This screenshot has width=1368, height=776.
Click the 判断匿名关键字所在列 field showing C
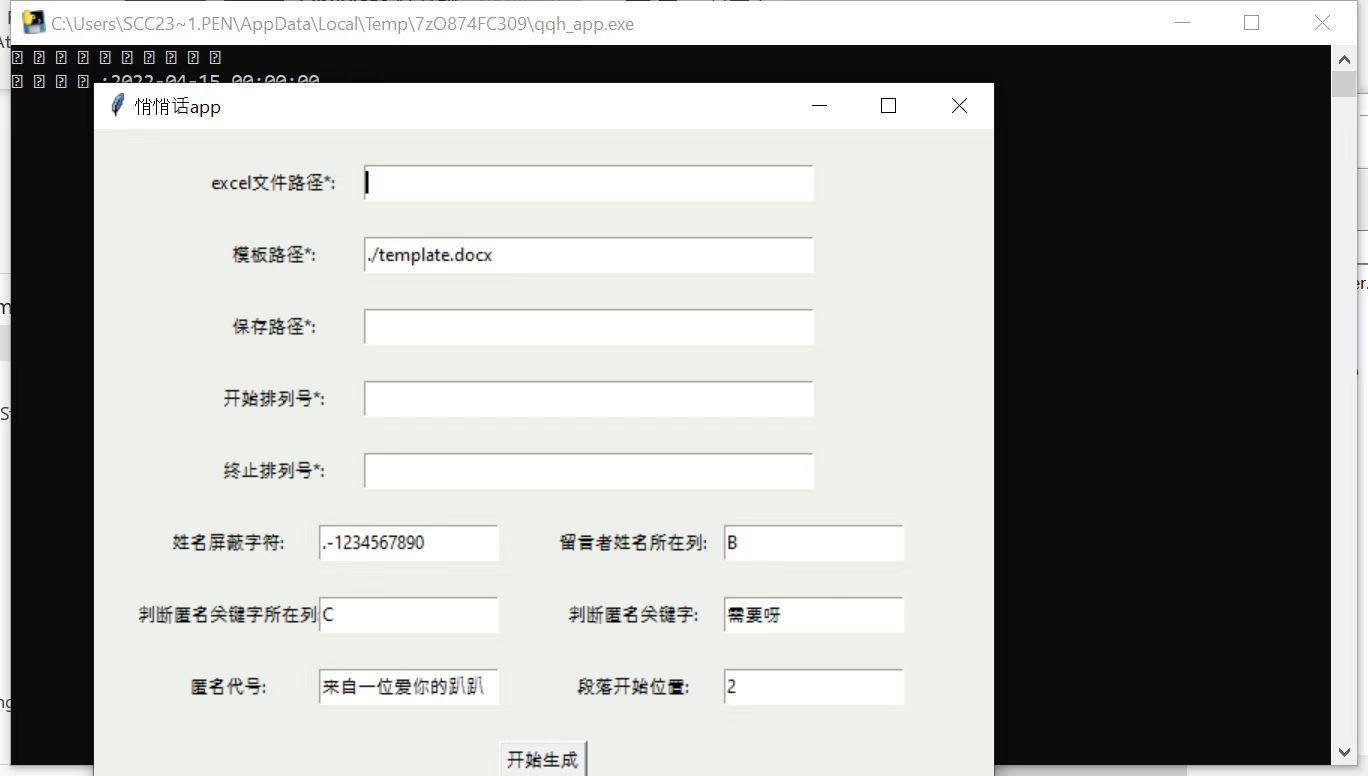point(409,615)
